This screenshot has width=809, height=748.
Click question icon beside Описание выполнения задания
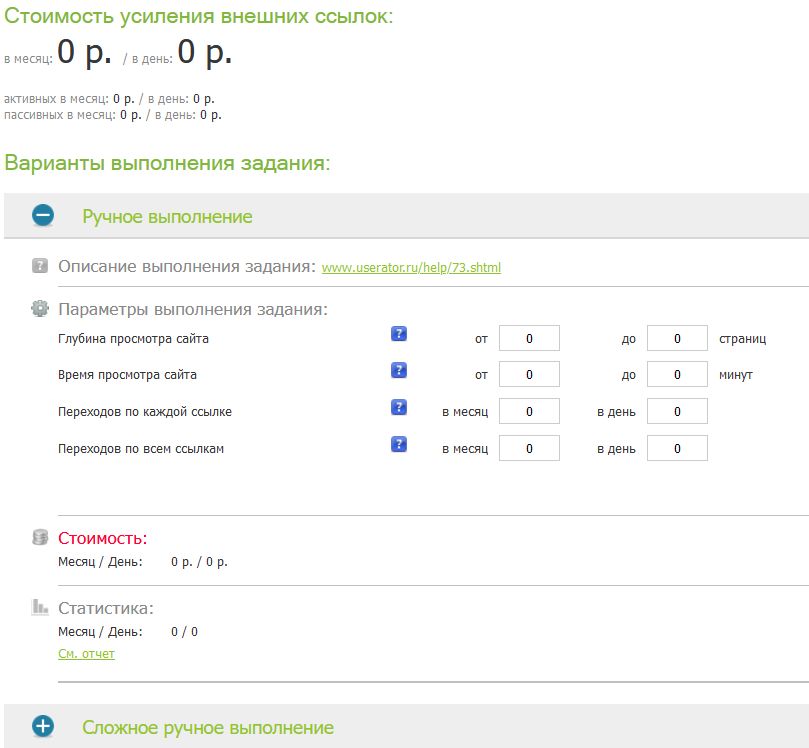pos(40,267)
